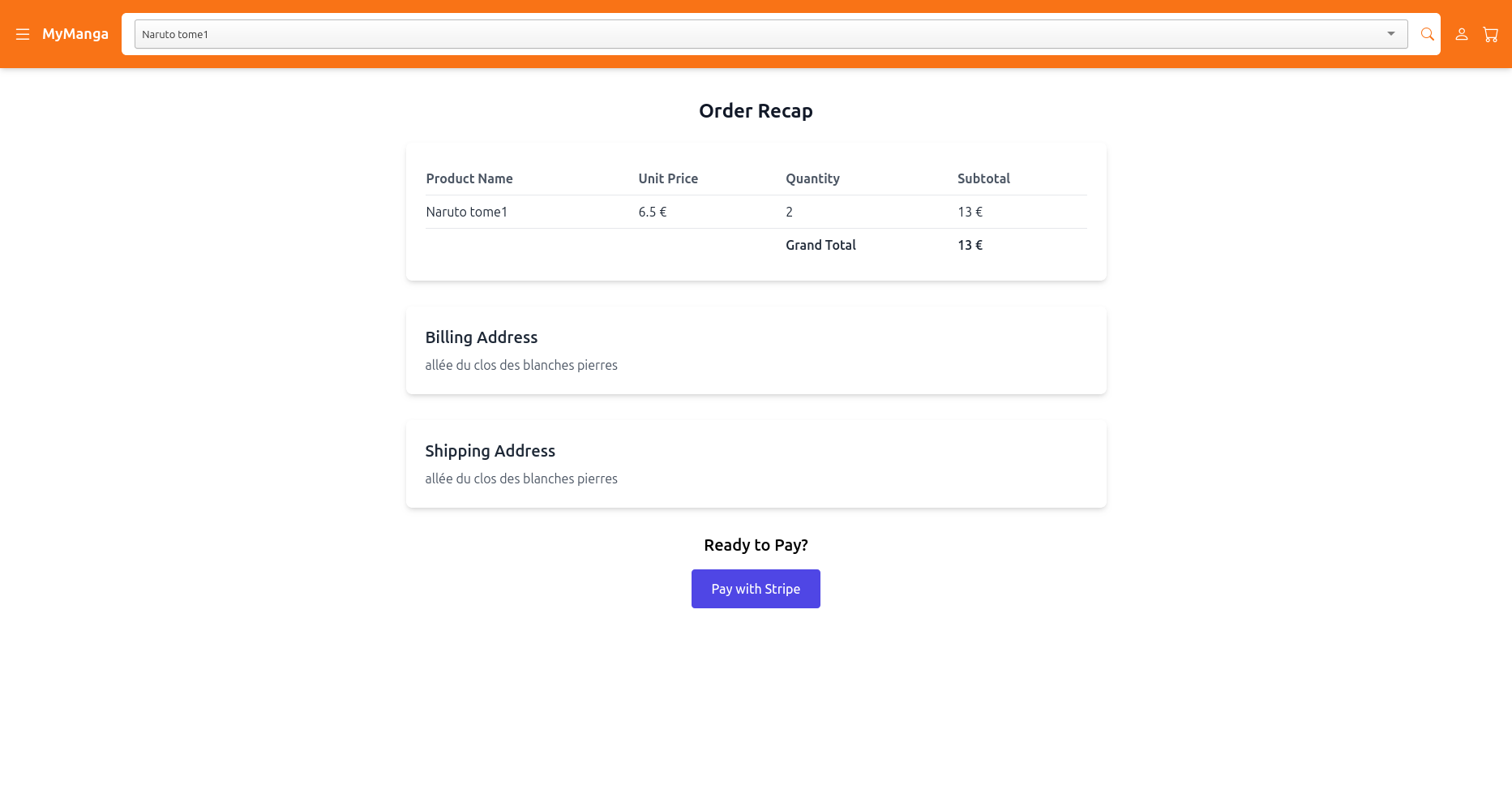Select the Naruto tome1 product row name
Viewport: 1512px width, 807px height.
click(467, 212)
